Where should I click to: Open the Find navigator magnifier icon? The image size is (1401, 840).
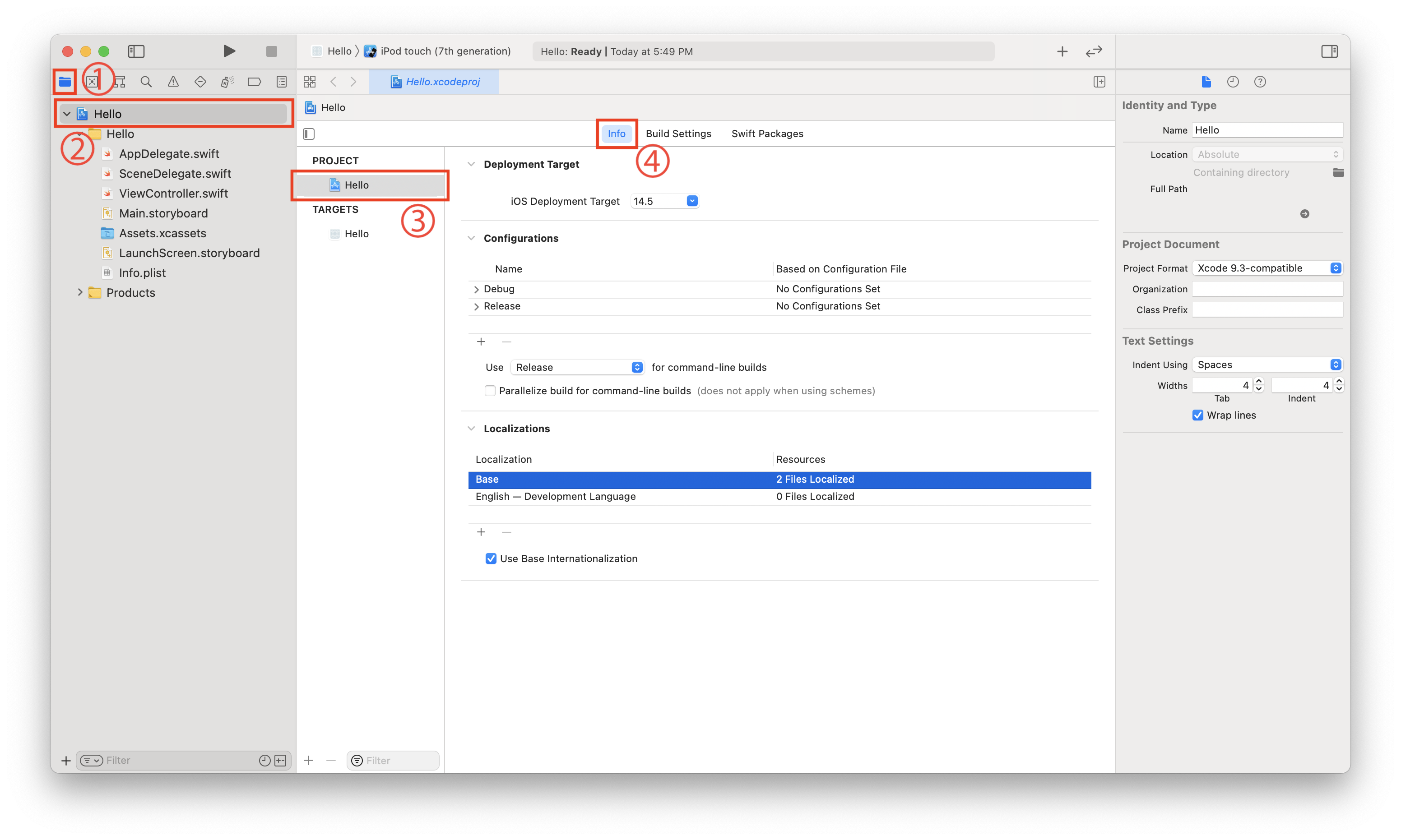(x=146, y=82)
